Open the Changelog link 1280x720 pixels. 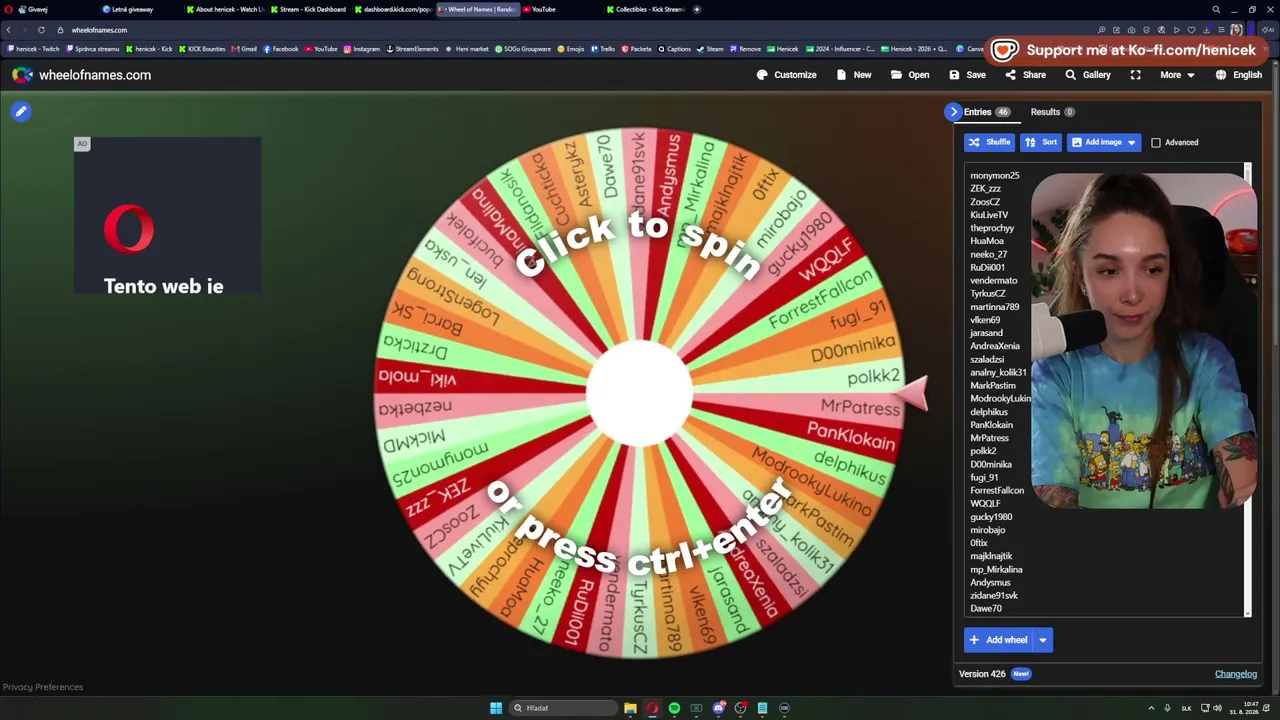click(1236, 674)
